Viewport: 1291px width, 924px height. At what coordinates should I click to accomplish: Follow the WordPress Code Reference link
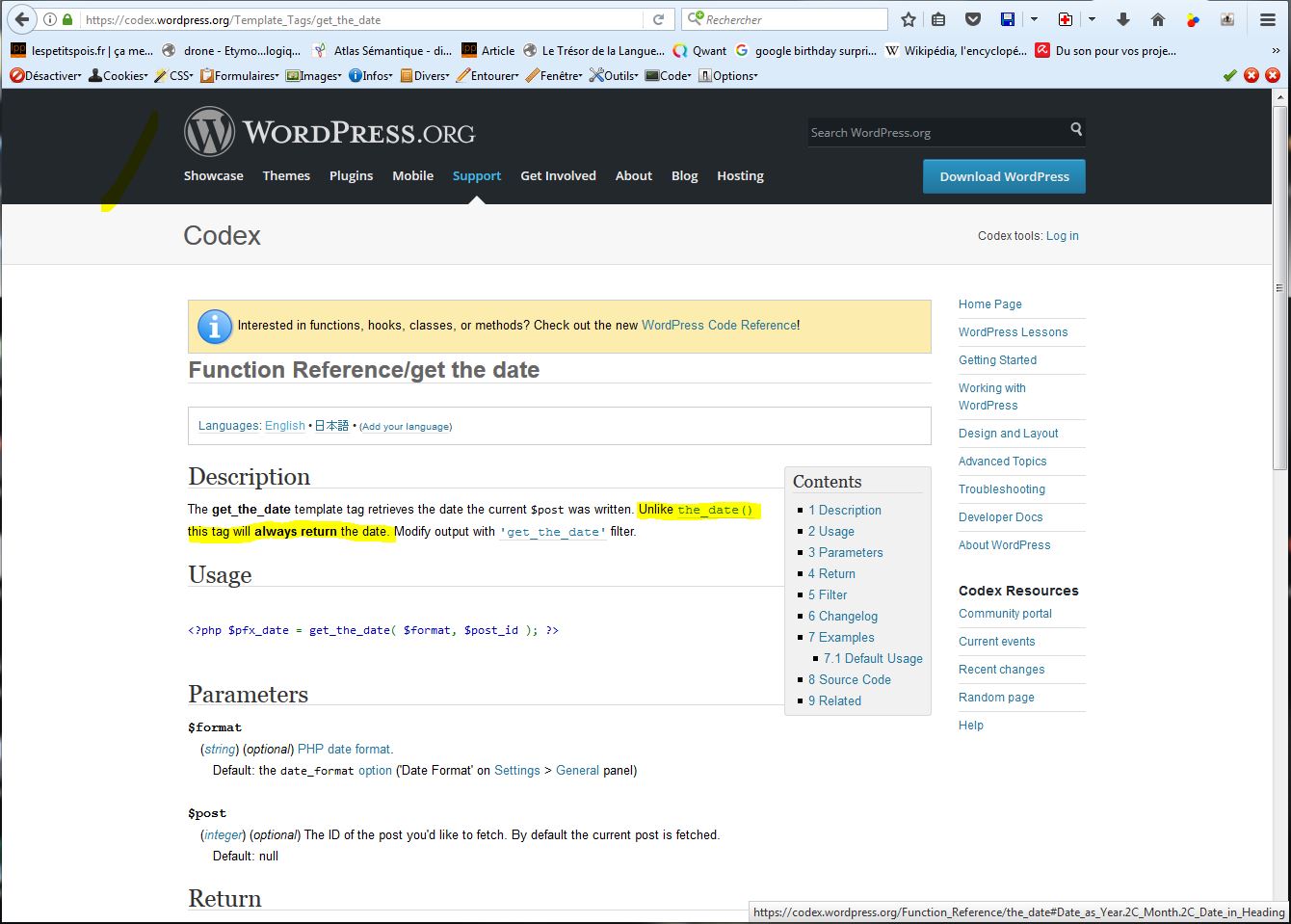[719, 326]
